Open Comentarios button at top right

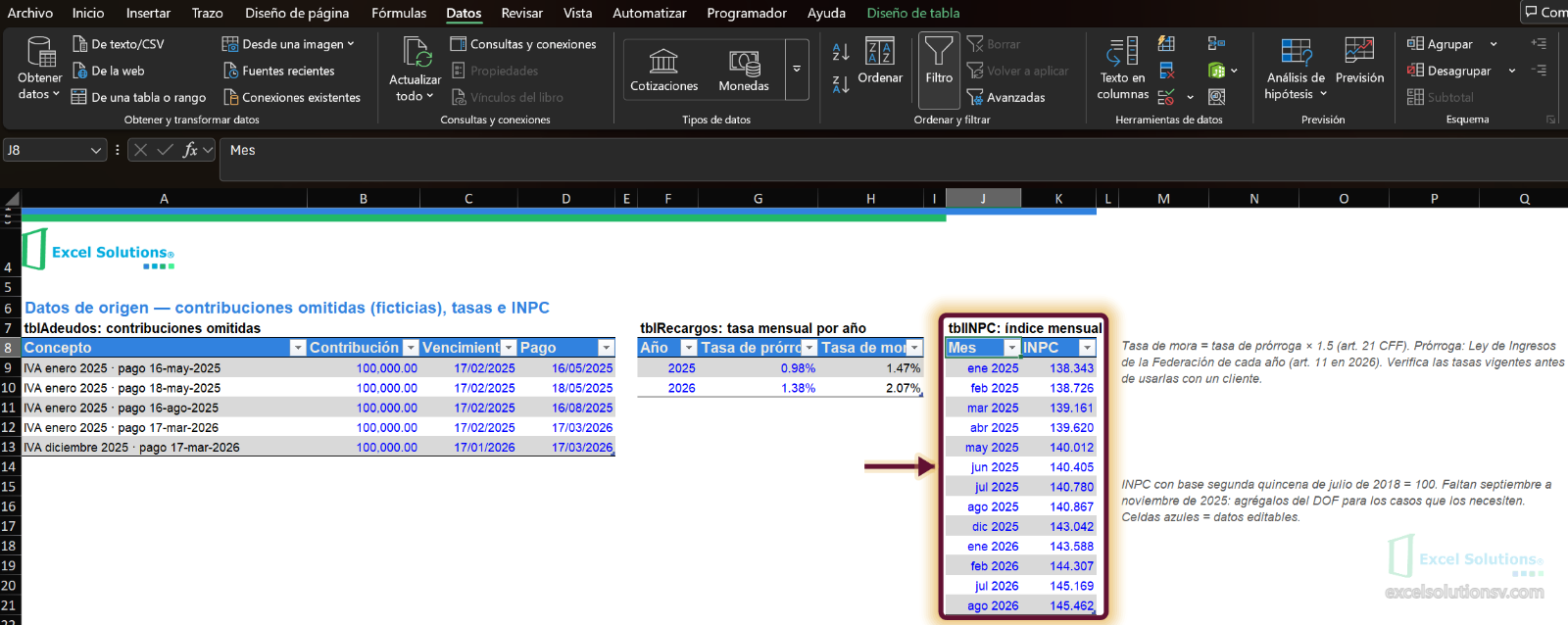[x=1545, y=12]
